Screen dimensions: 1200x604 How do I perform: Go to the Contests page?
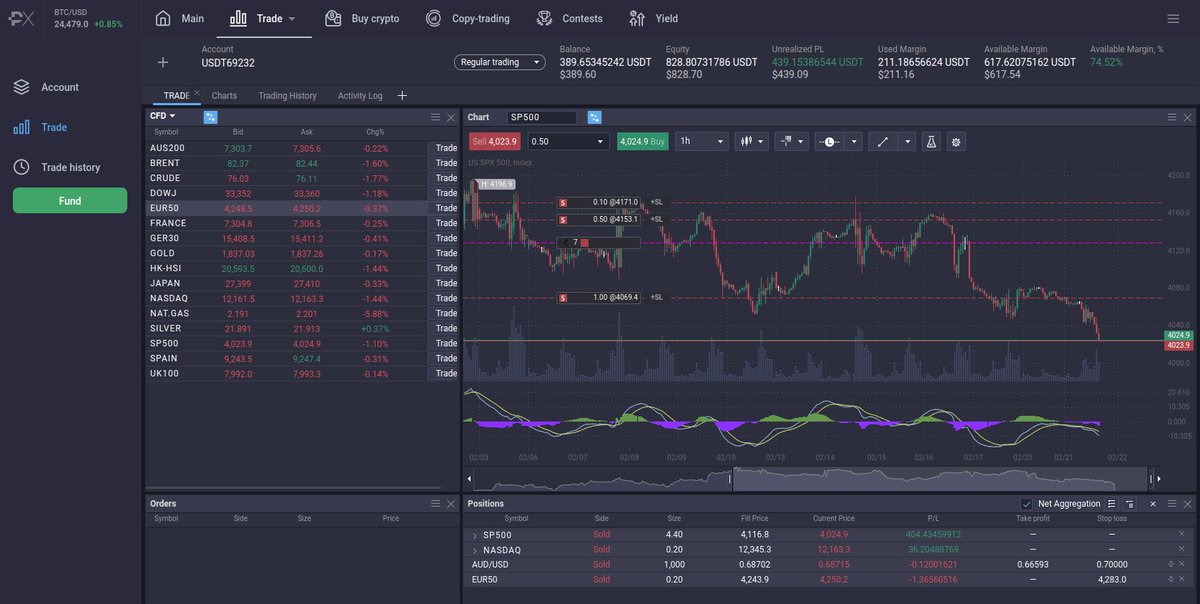(x=569, y=18)
